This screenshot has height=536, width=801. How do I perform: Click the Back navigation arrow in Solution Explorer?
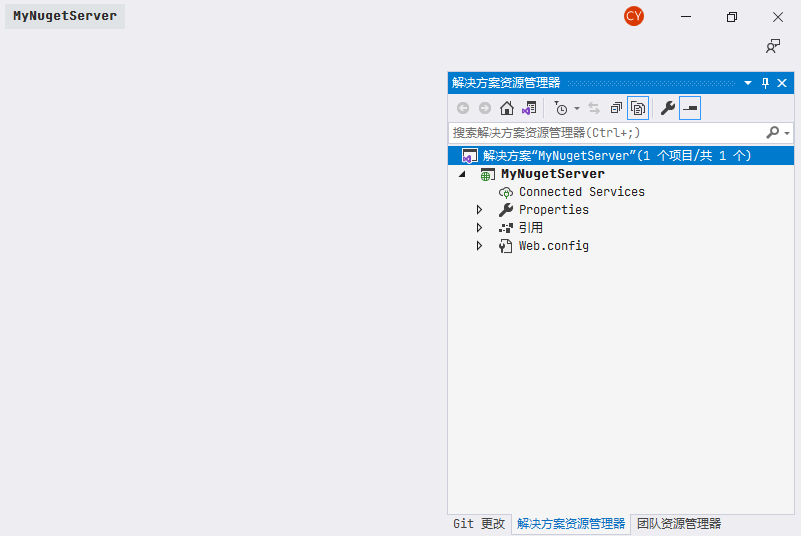coord(463,108)
